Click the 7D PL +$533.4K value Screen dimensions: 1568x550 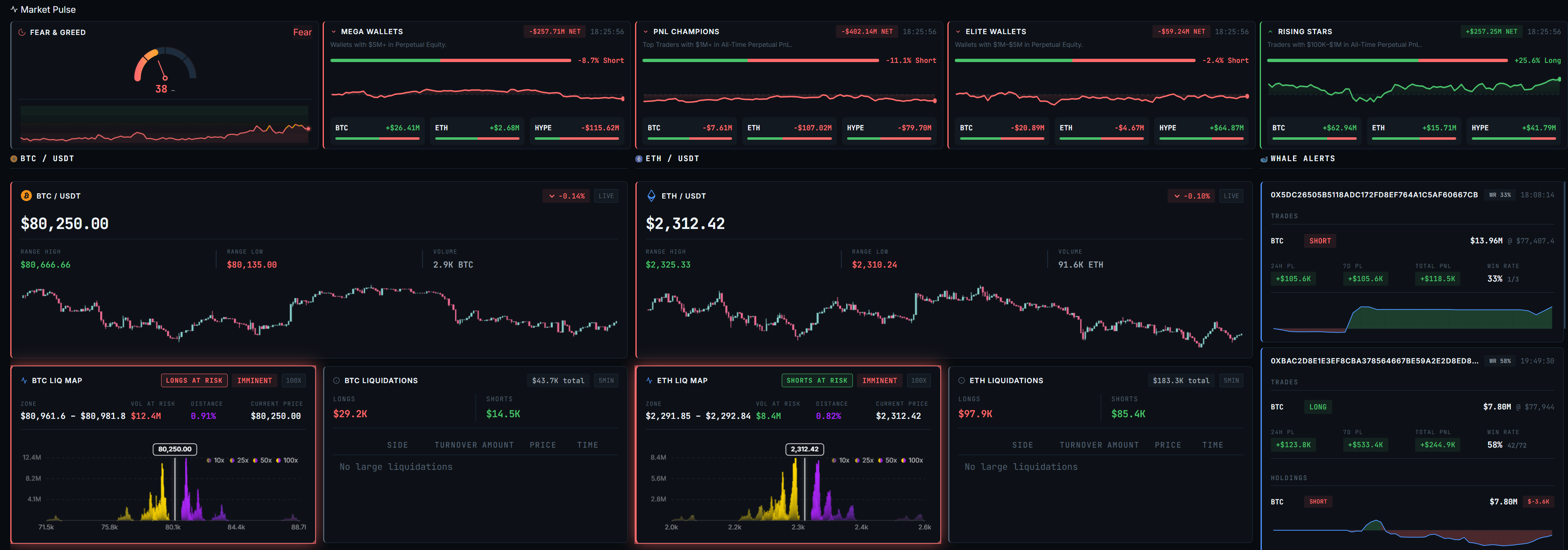click(x=1365, y=445)
